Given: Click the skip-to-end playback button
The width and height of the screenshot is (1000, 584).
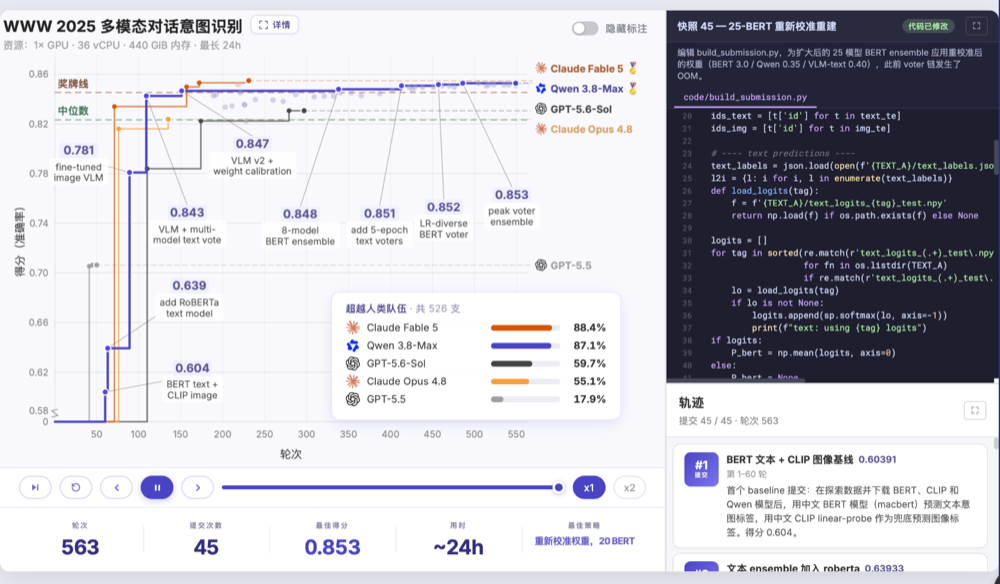Looking at the screenshot, I should pos(35,487).
